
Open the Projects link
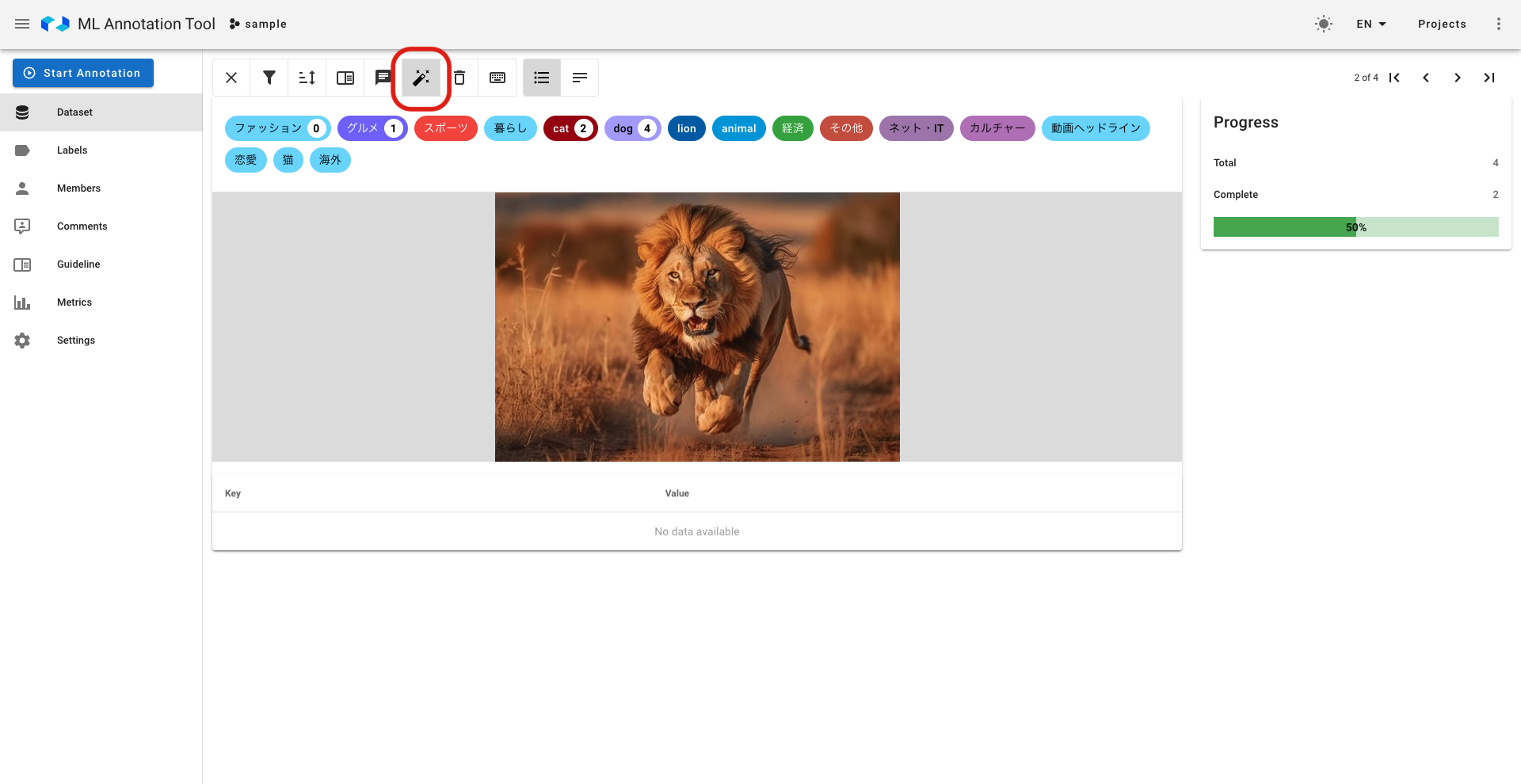tap(1442, 24)
